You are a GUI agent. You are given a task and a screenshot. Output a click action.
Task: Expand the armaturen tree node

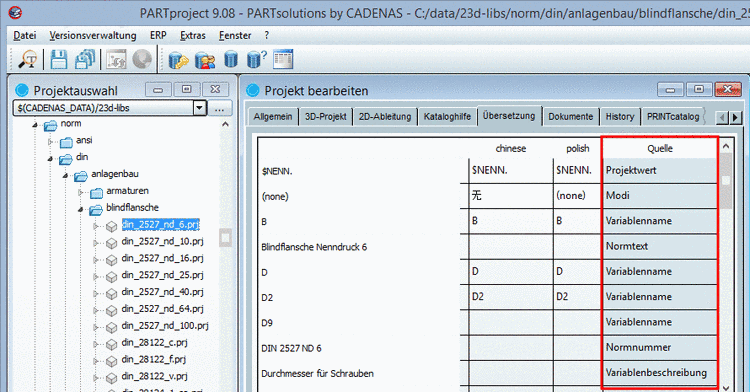(81, 193)
